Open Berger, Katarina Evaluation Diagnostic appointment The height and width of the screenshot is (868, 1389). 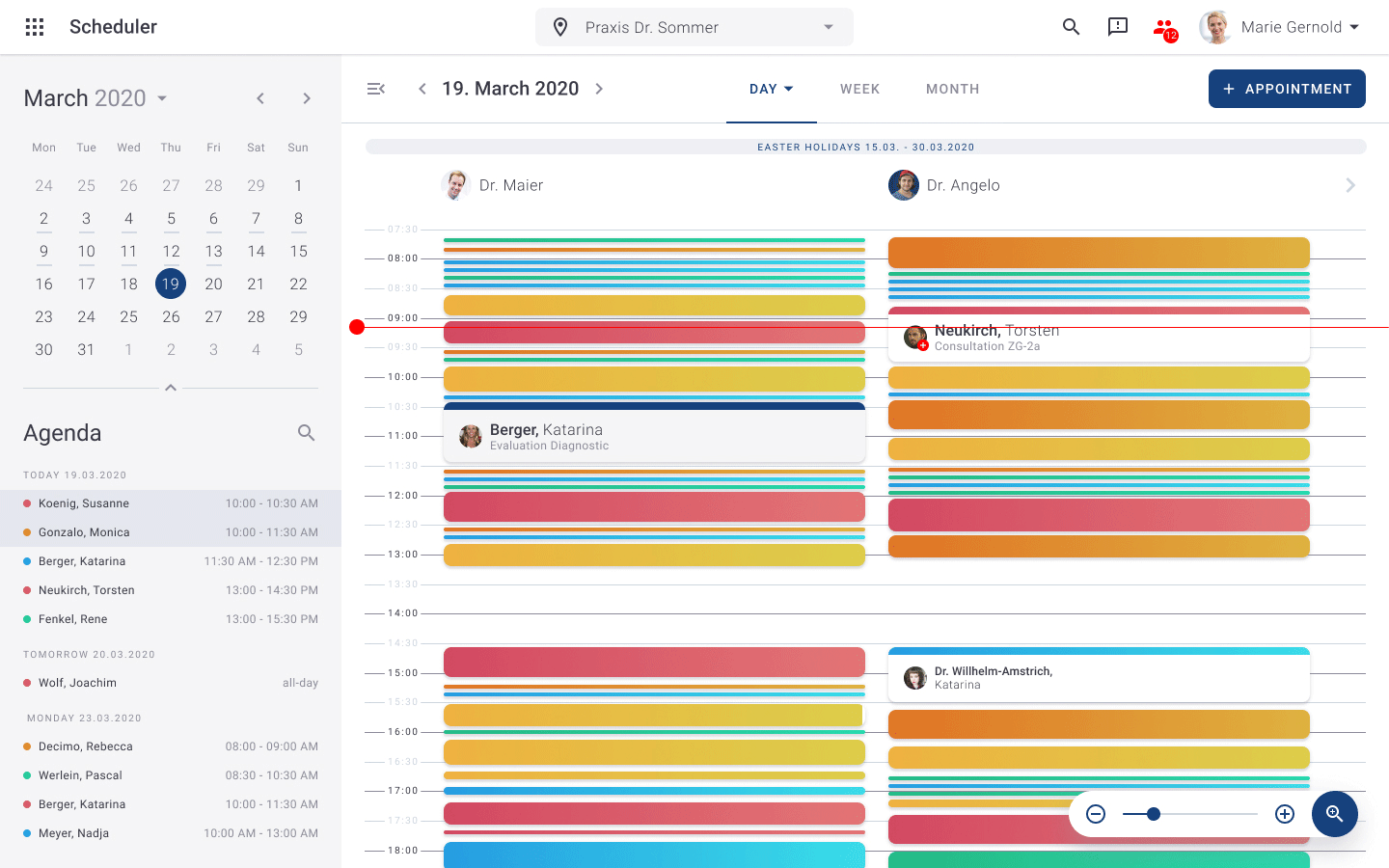pyautogui.click(x=654, y=436)
